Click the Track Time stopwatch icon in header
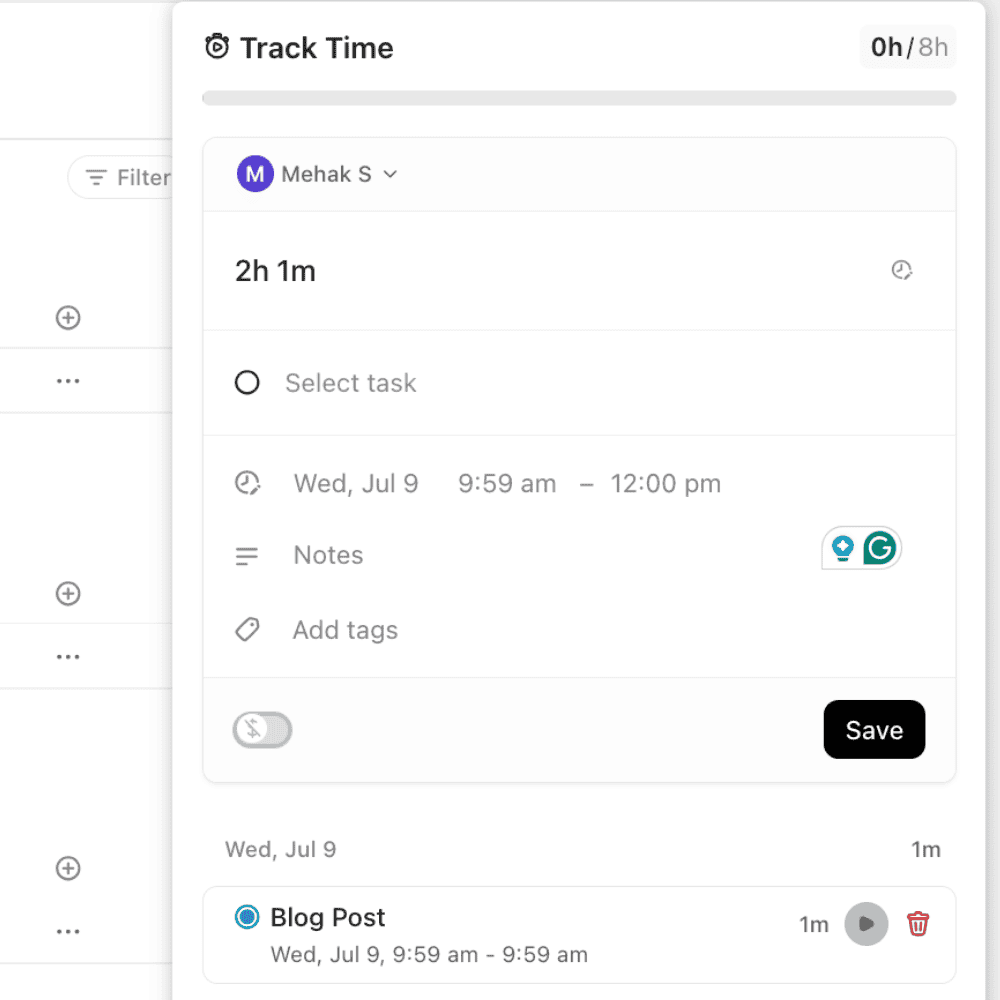 [217, 47]
